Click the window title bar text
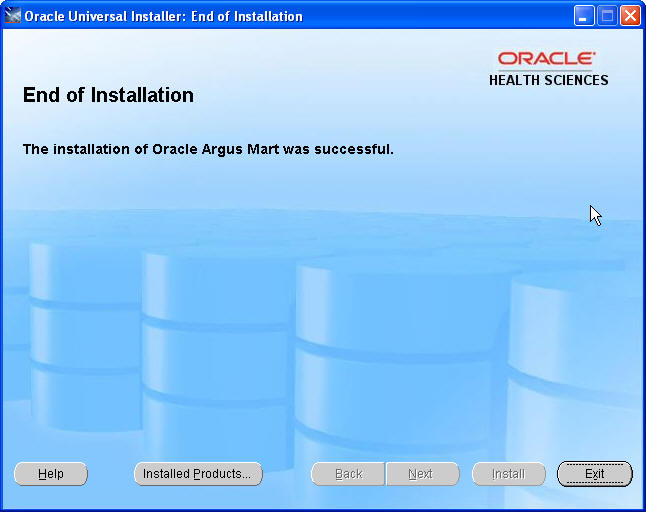 164,16
